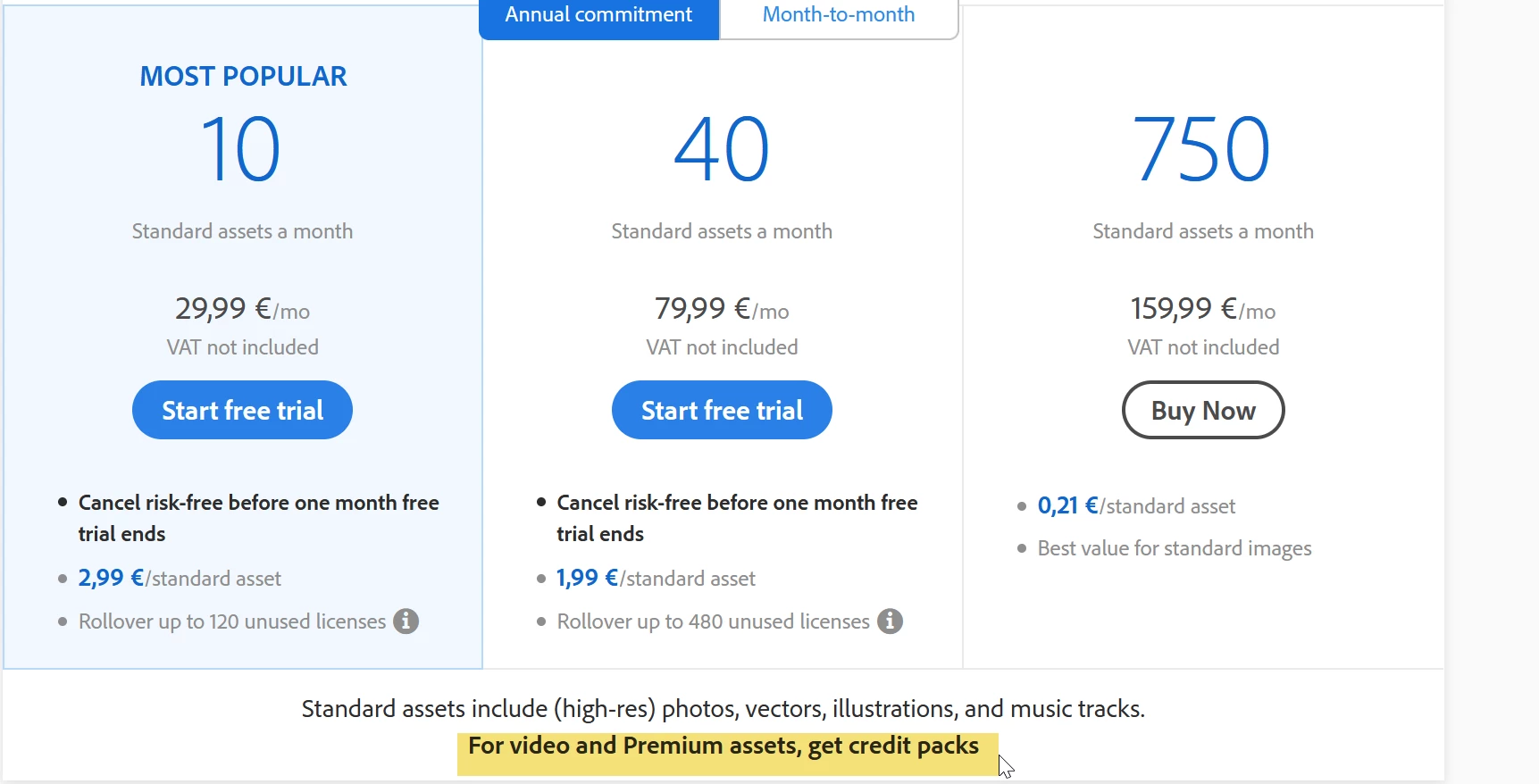Select the large 40 assets number
This screenshot has width=1539, height=784.
tap(722, 149)
